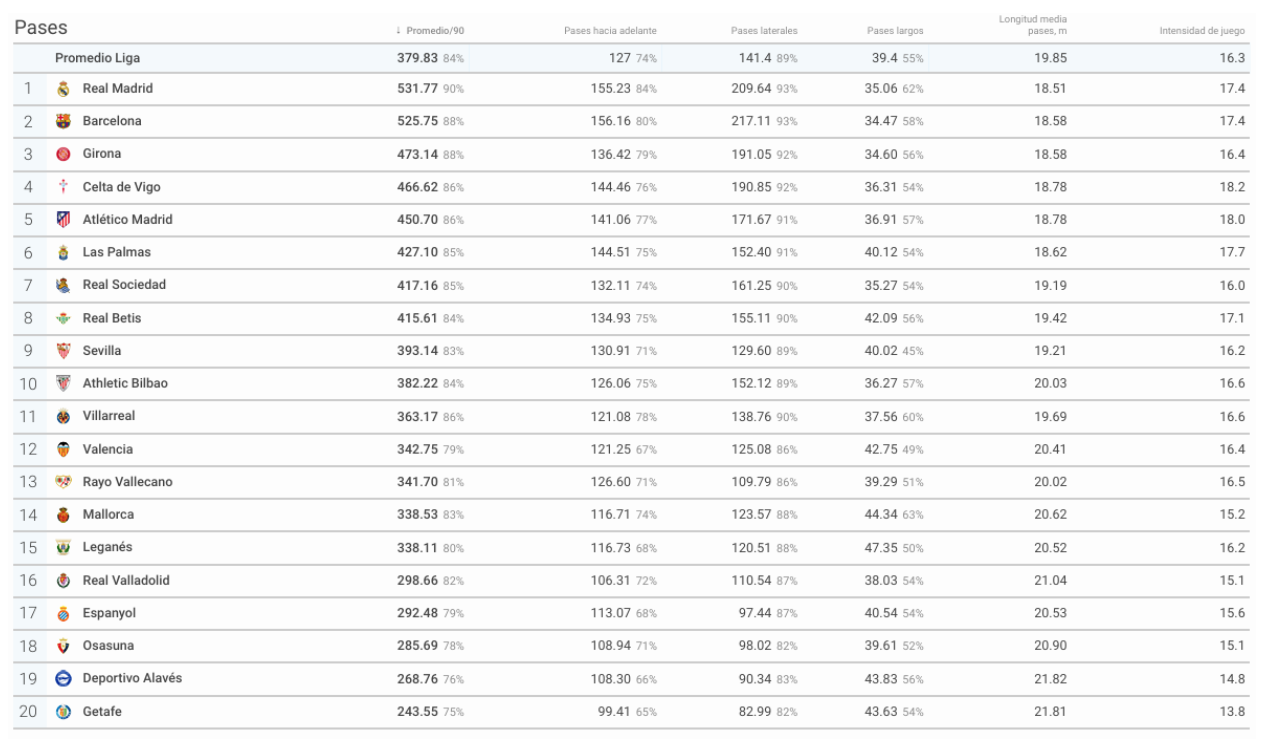Open the Celta de Vigo team name

[121, 187]
